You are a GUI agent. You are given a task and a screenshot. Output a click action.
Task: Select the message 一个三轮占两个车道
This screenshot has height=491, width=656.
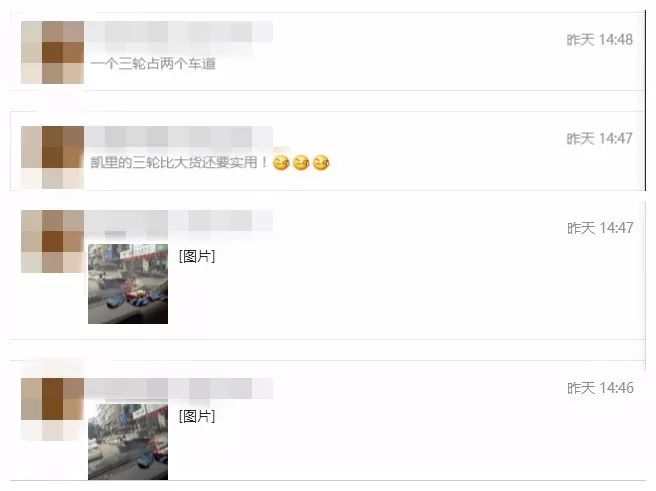[x=153, y=64]
